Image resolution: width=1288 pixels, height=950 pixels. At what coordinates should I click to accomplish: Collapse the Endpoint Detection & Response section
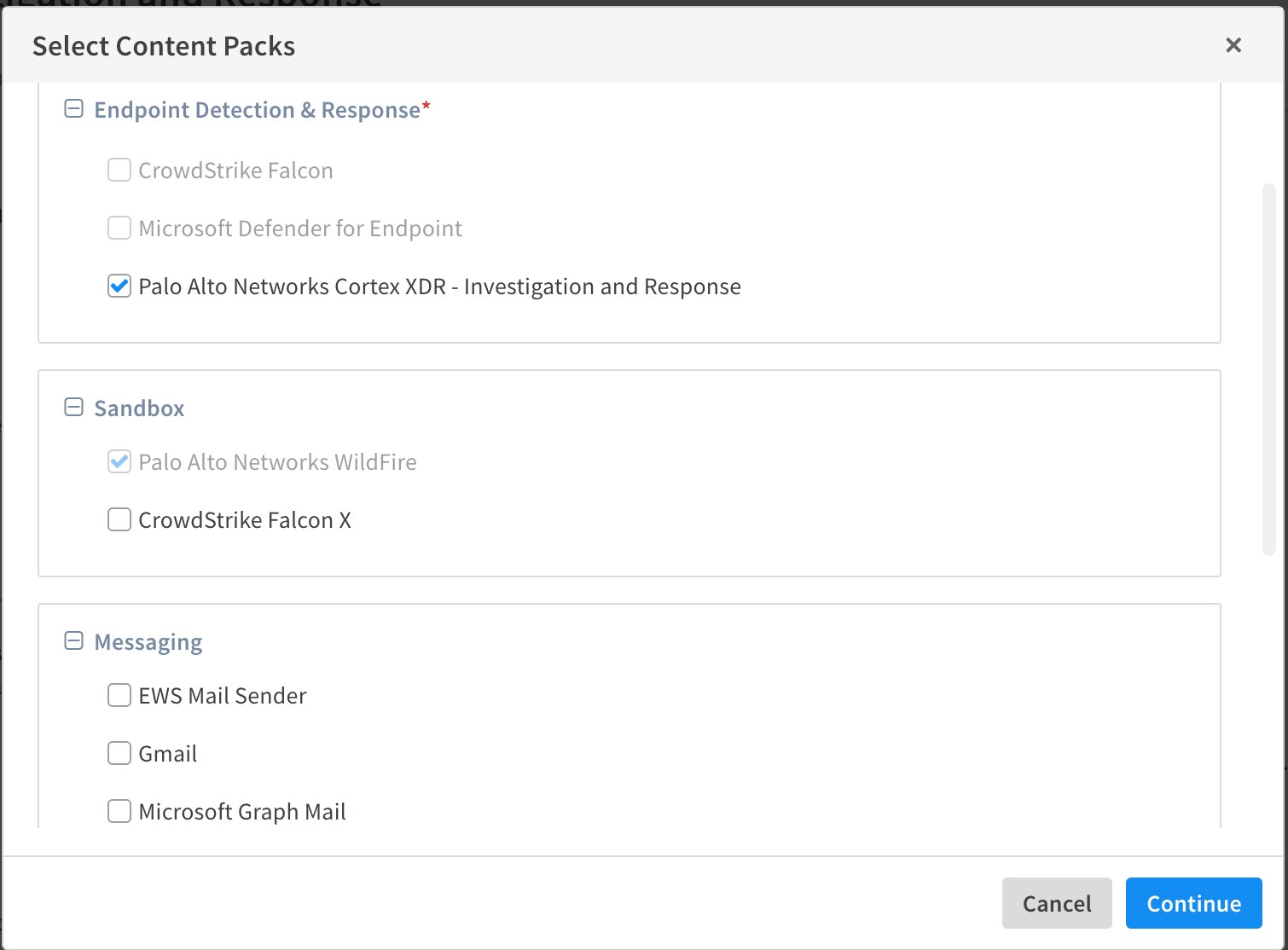[x=74, y=109]
